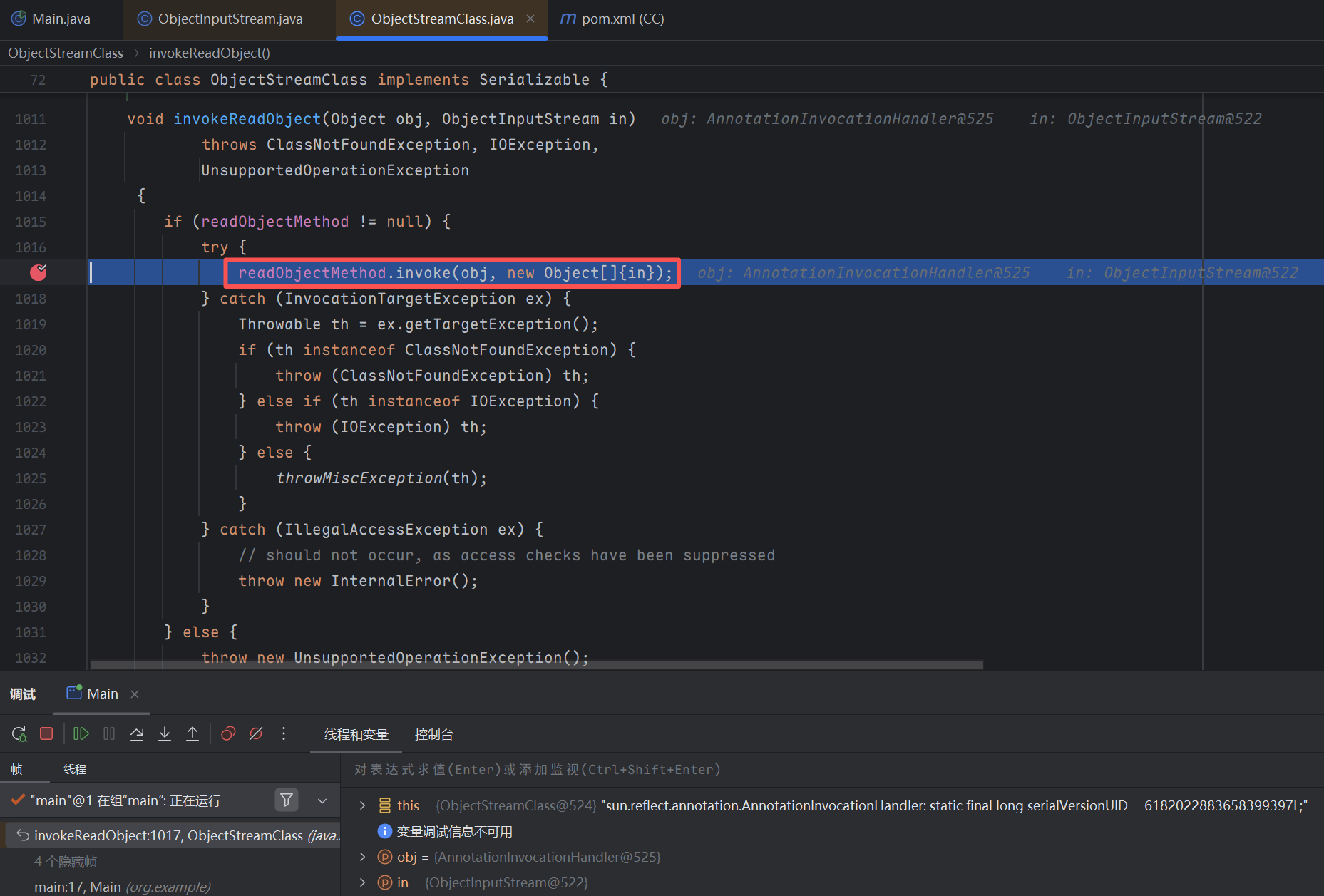Switch to the ObjectInputStream.java tab
Screen dimensions: 1324x896
[x=230, y=19]
